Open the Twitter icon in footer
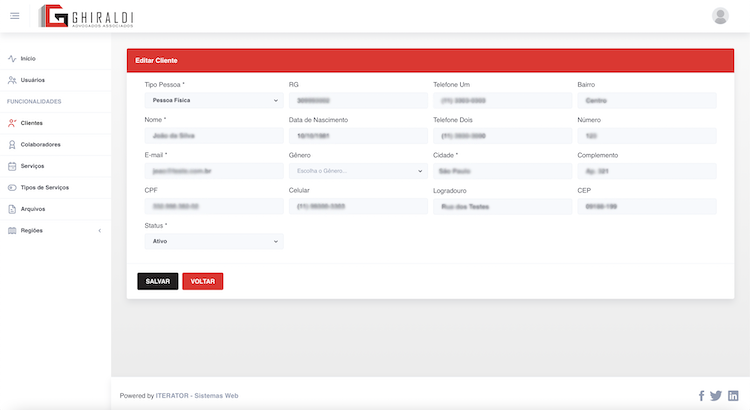 716,396
